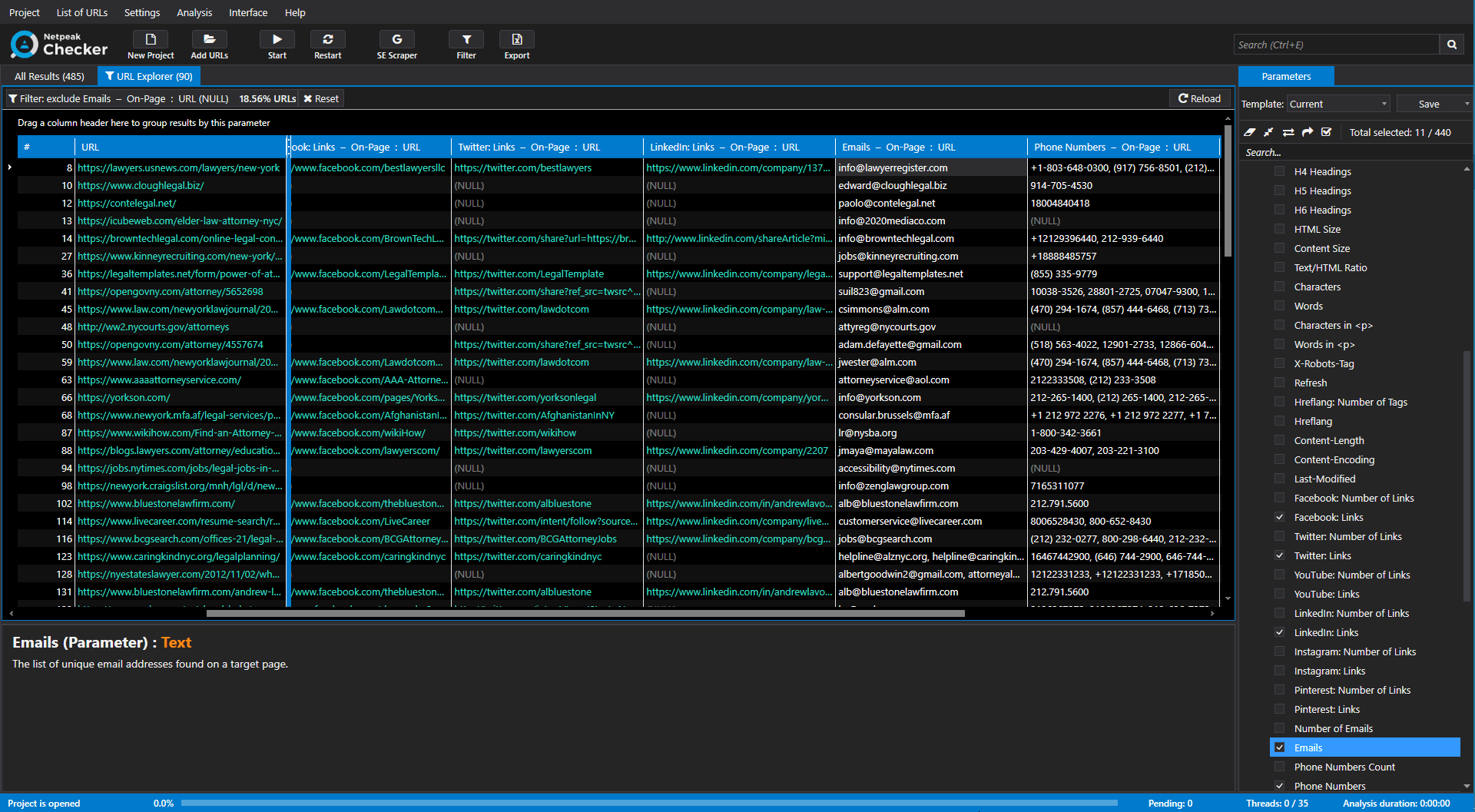Click the table's vertical scrollbar thumb
Screen dimensions: 1475x812
(1228, 192)
